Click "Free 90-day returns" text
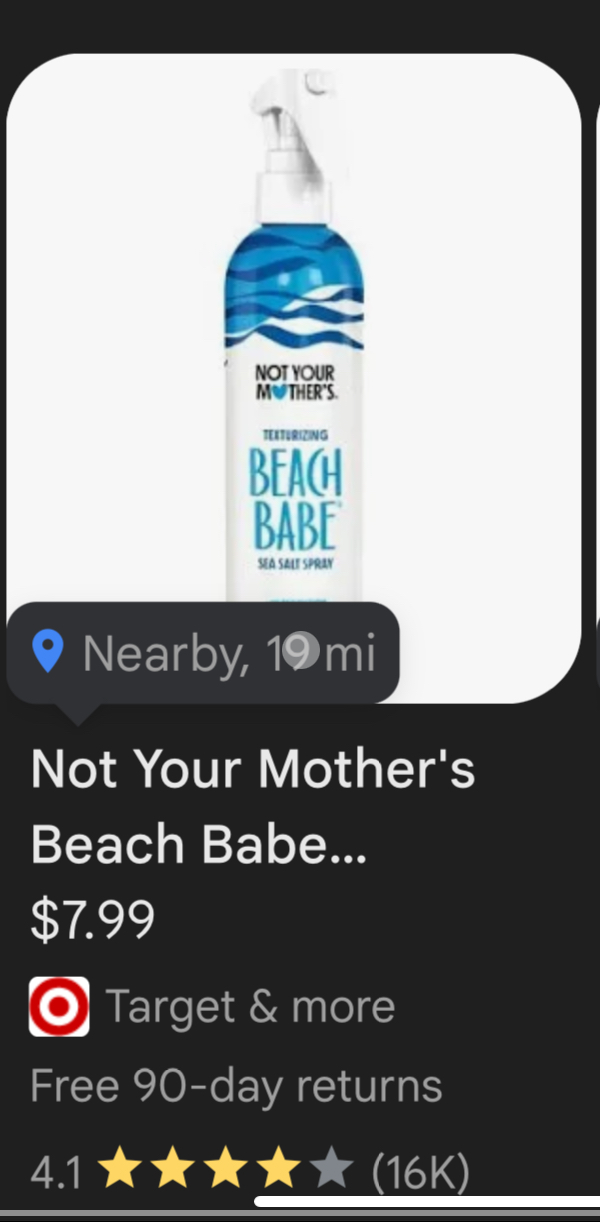Screen dimensions: 600x1222 [x=236, y=1086]
